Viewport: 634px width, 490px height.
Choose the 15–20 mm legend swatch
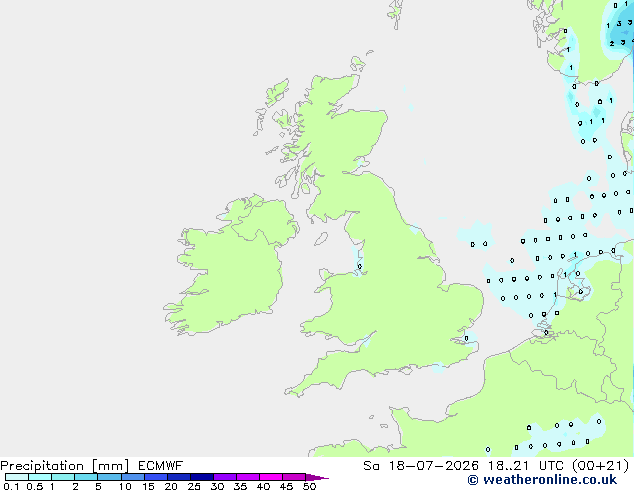click(x=156, y=477)
